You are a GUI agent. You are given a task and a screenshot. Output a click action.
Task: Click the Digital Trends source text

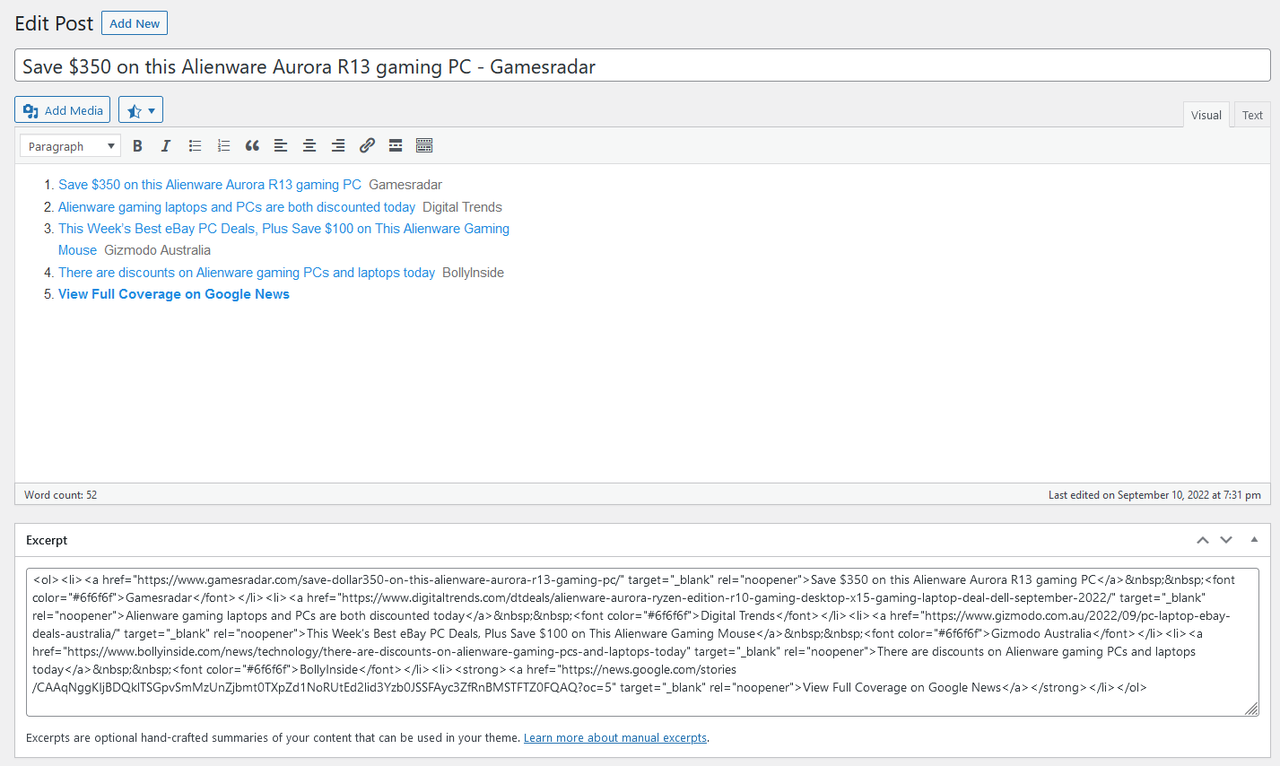click(462, 207)
